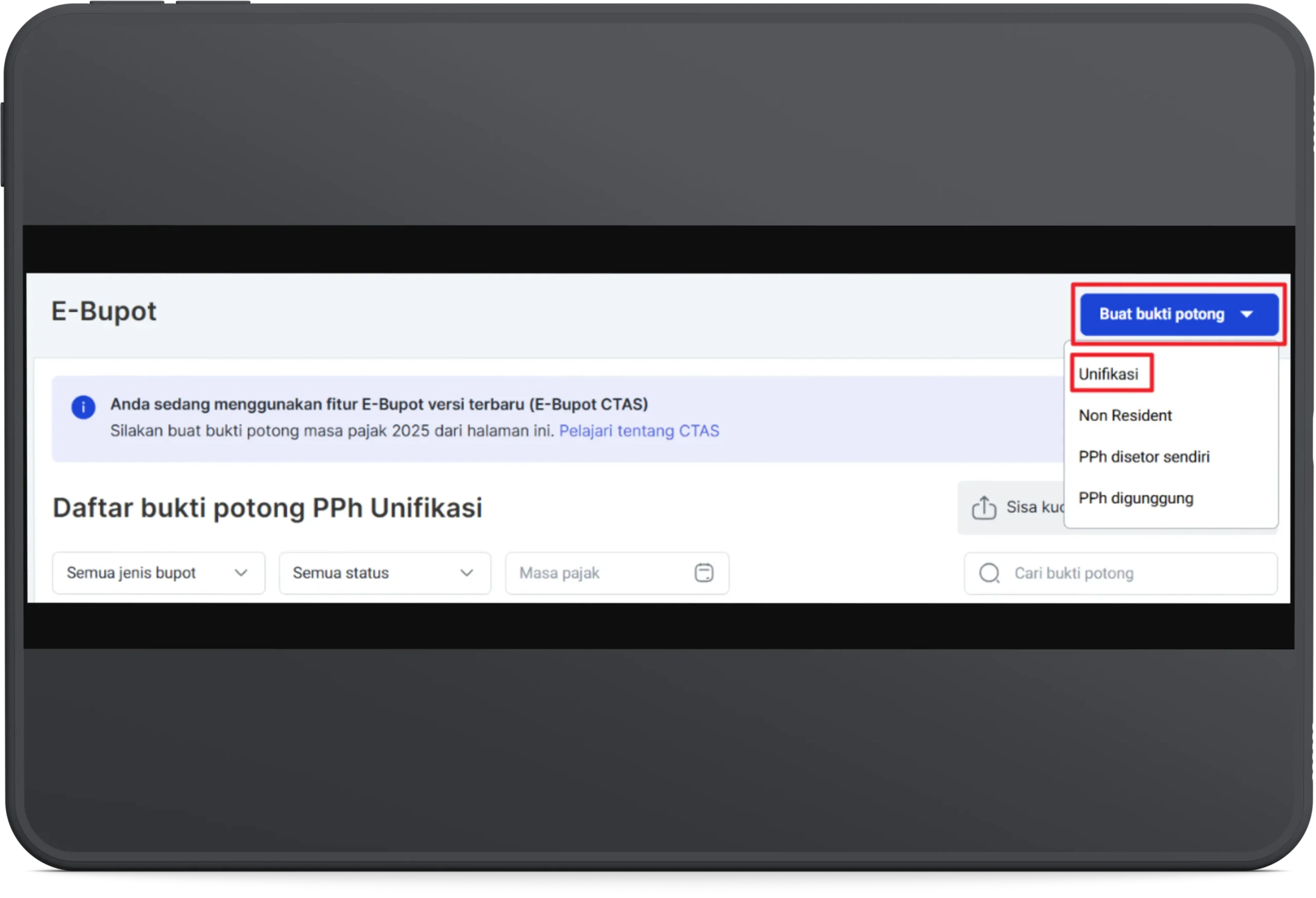Choose Non Resident menu option

pyautogui.click(x=1125, y=416)
